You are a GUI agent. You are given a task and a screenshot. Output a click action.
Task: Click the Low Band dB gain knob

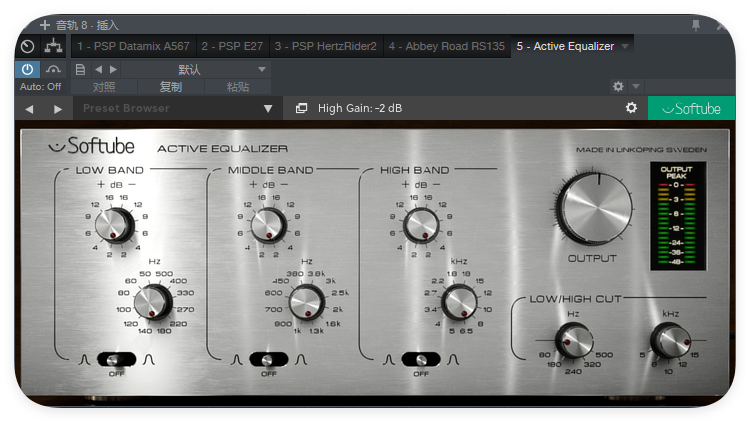pos(115,225)
